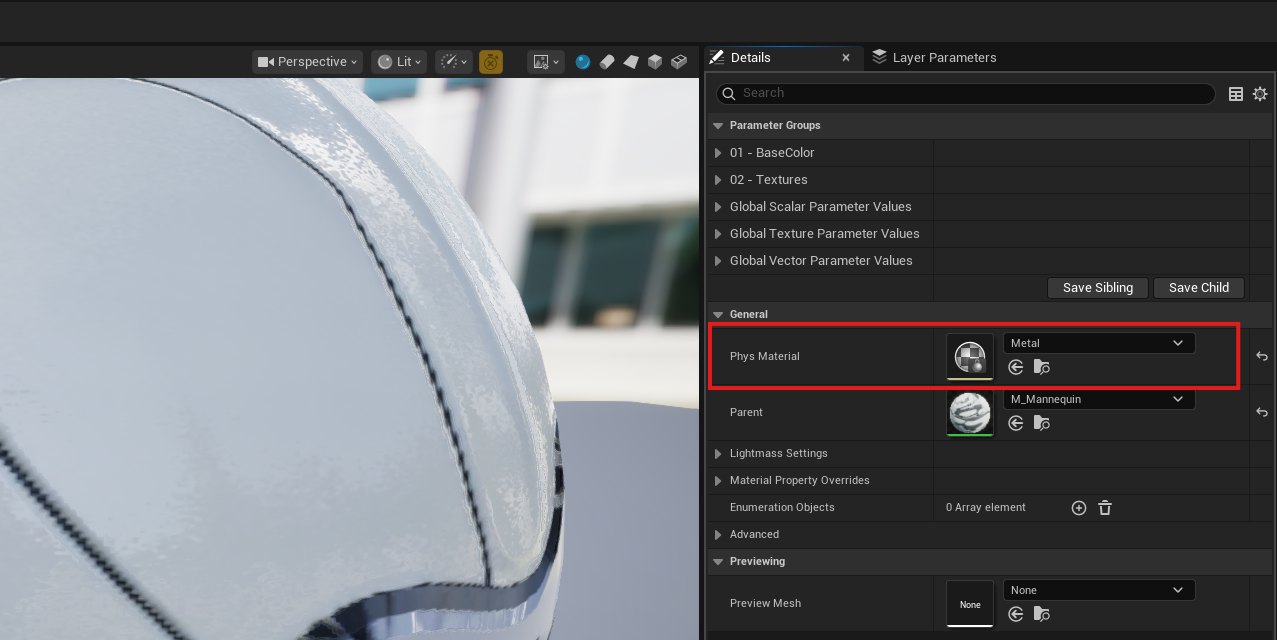Viewport: 1277px width, 640px height.
Task: Collapse the Previewing section
Action: [x=717, y=562]
